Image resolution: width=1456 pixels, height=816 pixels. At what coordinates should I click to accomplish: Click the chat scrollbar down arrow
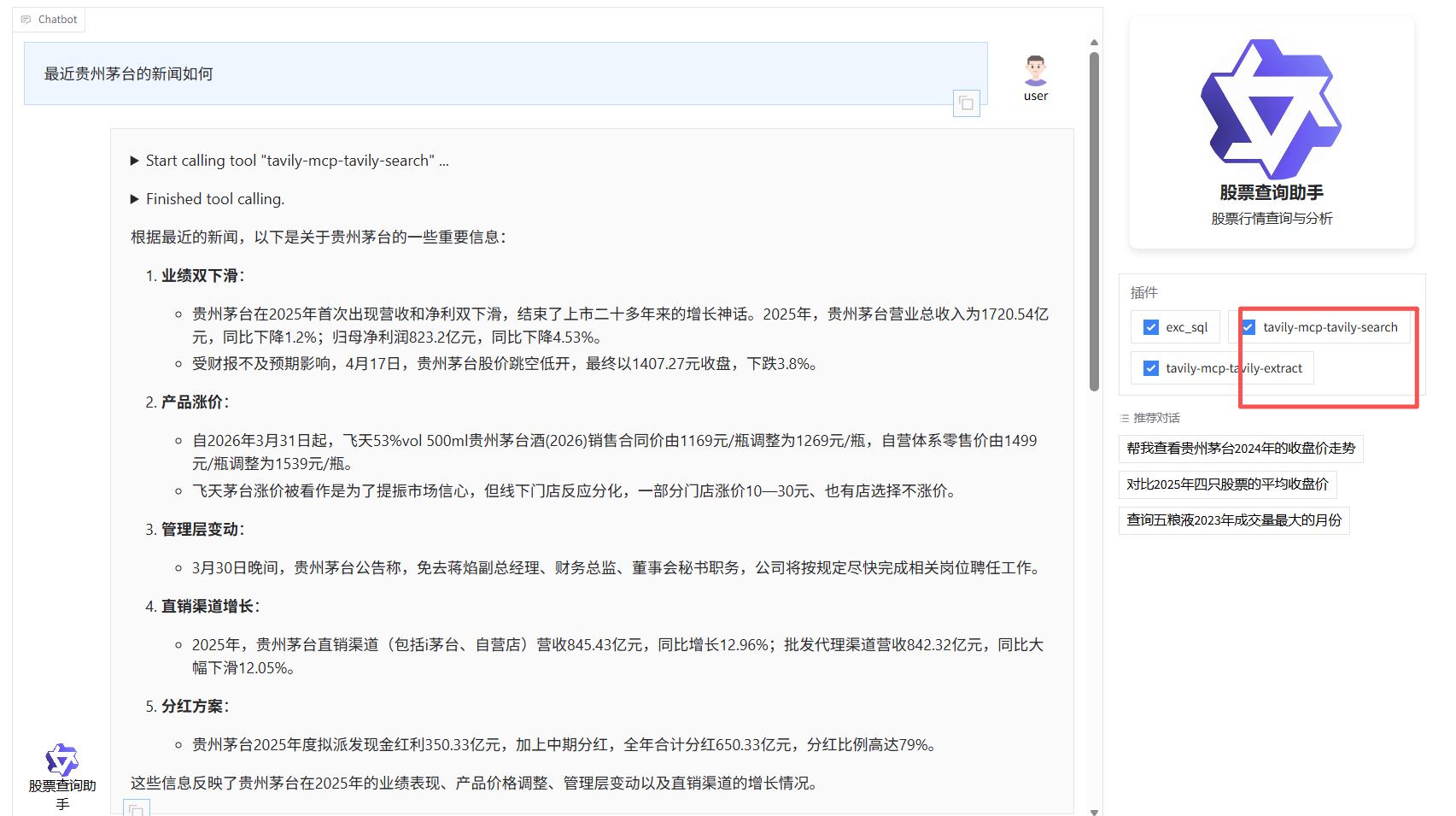(x=1094, y=812)
